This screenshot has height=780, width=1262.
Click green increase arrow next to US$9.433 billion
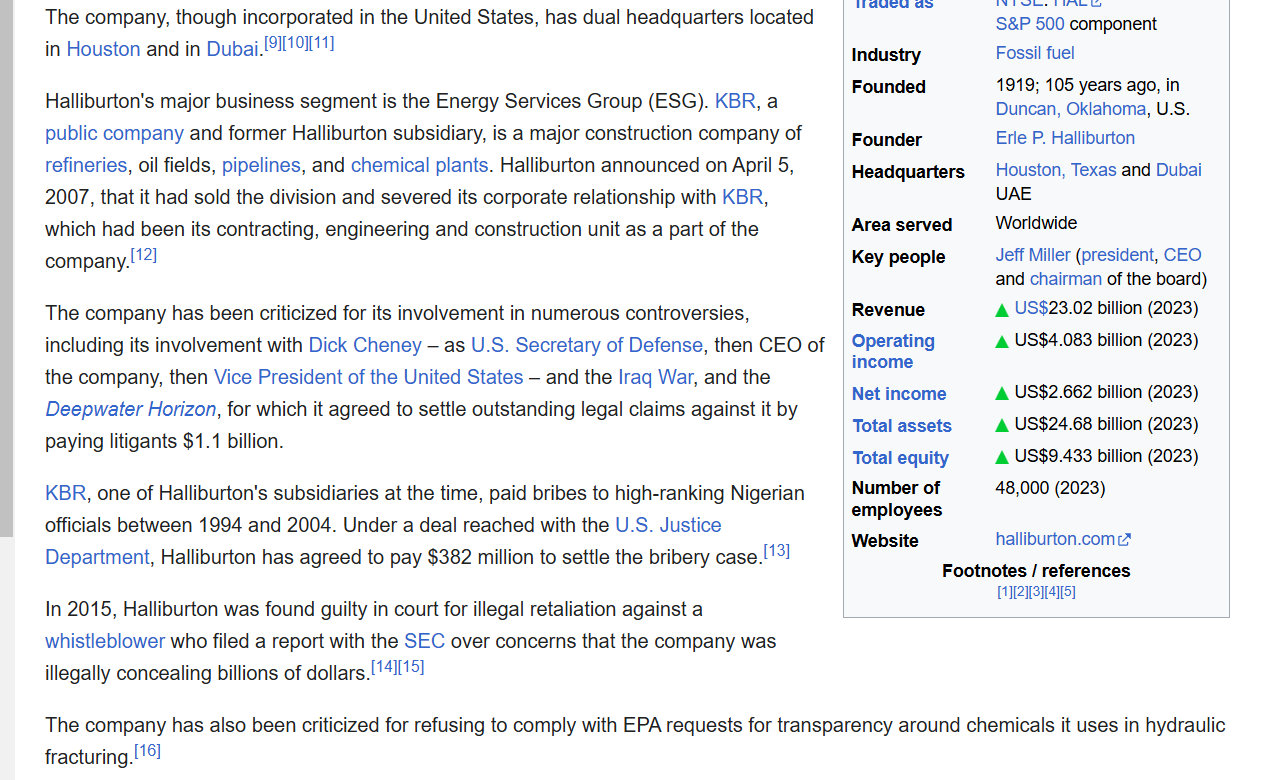(1002, 458)
